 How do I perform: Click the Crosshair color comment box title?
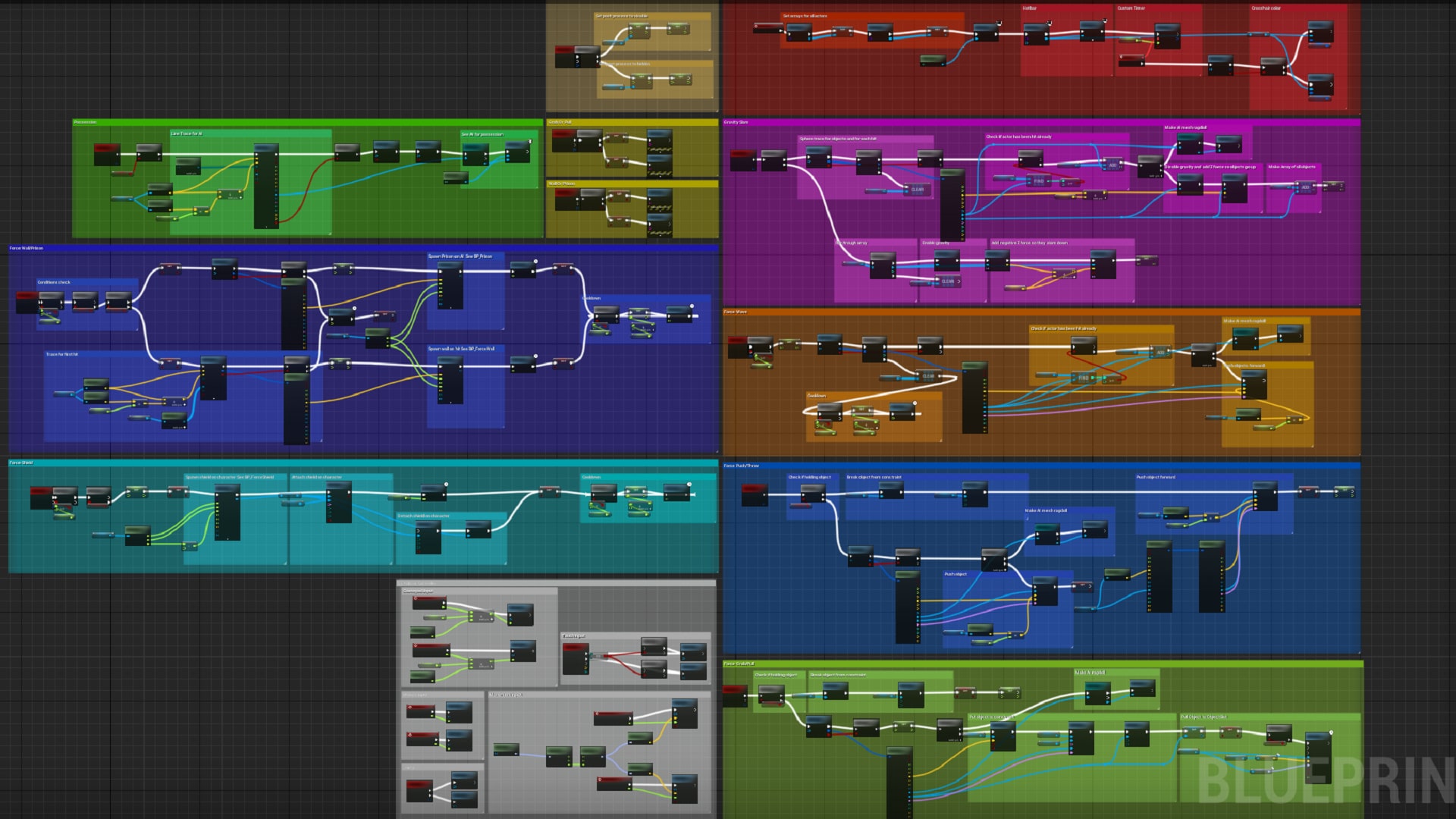[1266, 8]
